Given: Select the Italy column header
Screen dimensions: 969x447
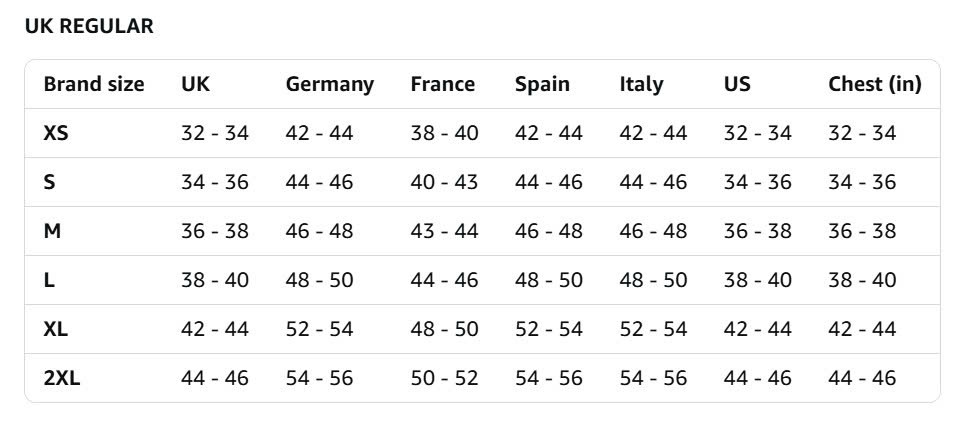Looking at the screenshot, I should tap(641, 84).
